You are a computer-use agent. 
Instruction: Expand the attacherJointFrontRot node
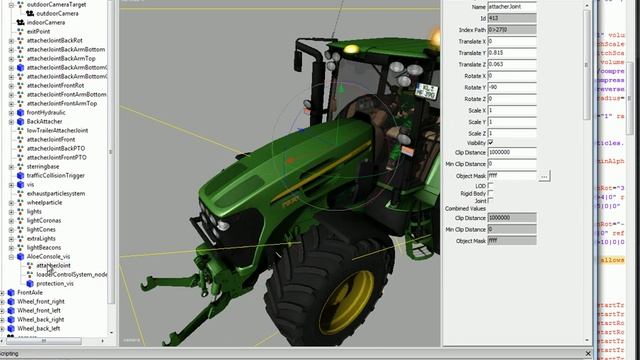[11, 86]
